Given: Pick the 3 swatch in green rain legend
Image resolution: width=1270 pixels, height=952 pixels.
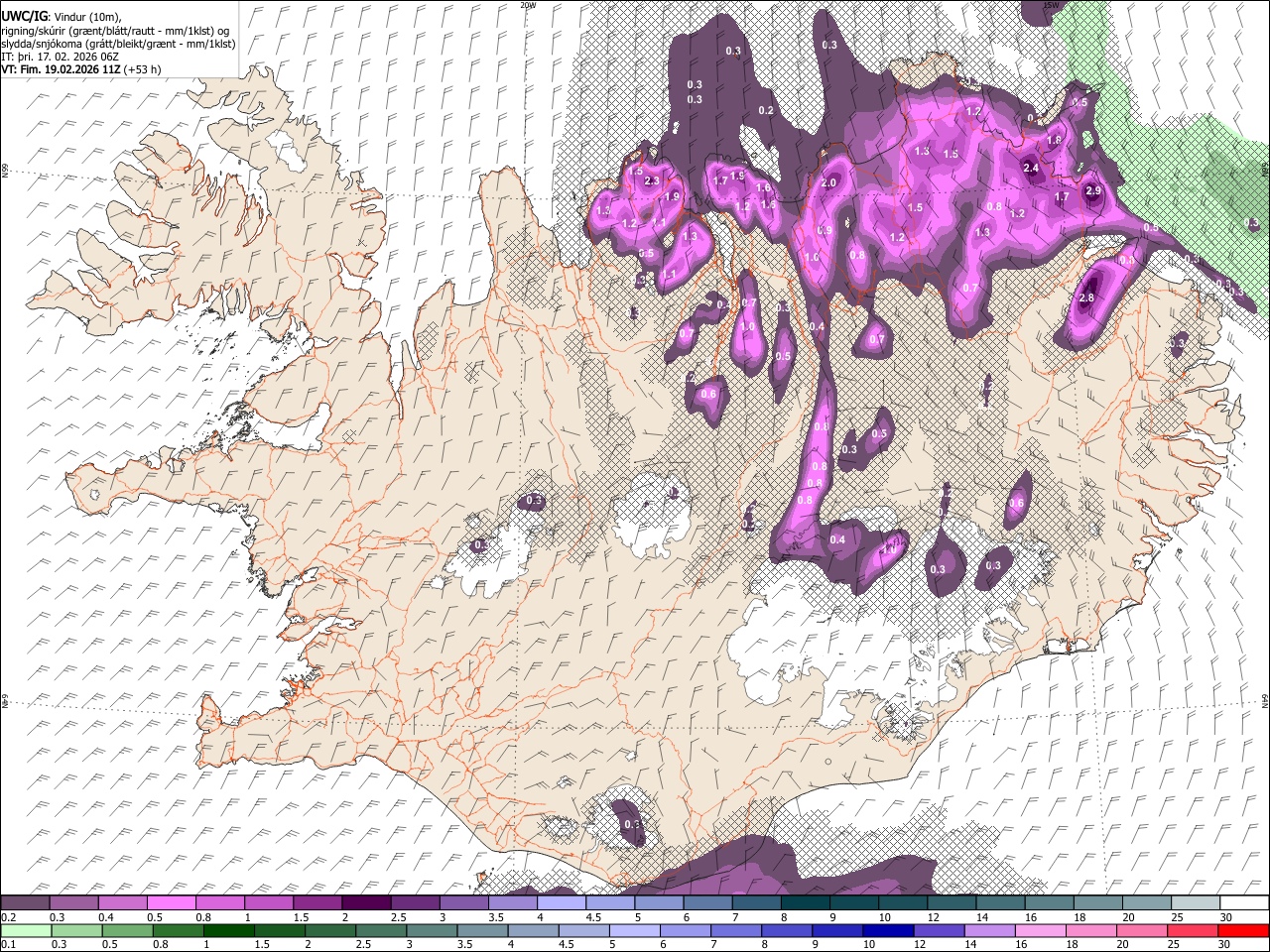Looking at the screenshot, I should click(432, 930).
